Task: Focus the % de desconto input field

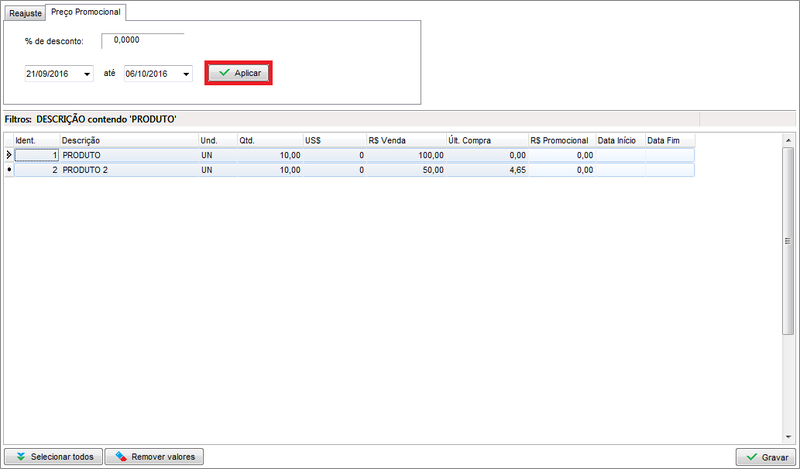Action: (142, 40)
